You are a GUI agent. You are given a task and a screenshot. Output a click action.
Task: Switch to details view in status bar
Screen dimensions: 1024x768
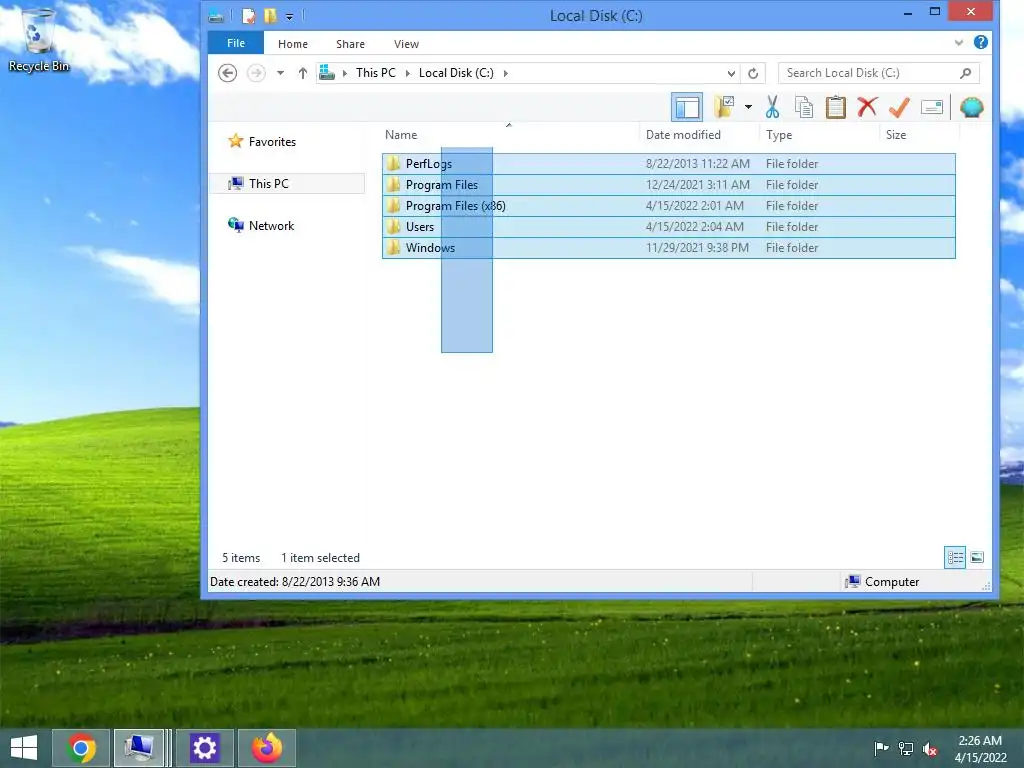click(x=955, y=558)
